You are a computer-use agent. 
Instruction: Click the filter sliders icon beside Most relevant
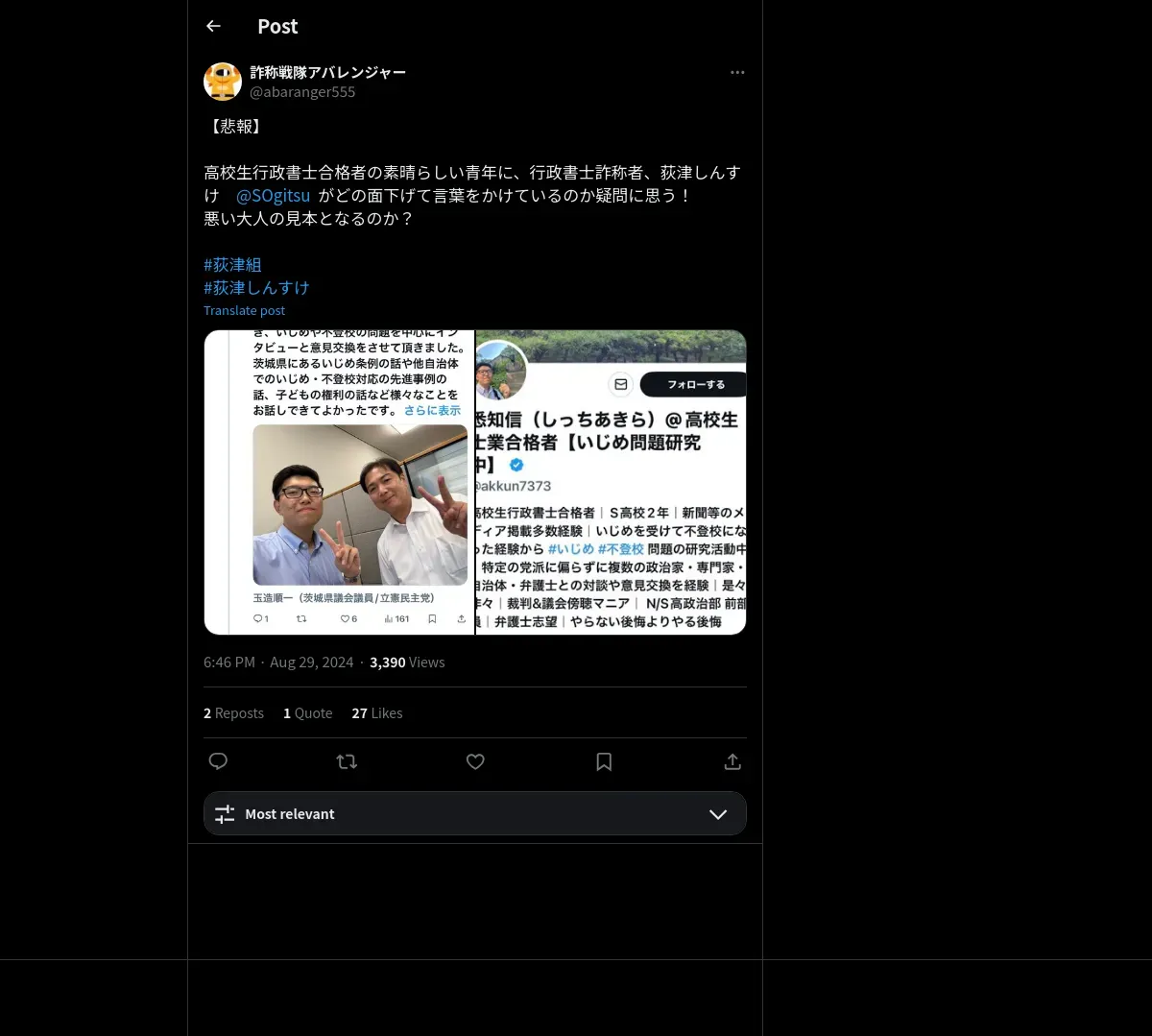[x=225, y=813]
